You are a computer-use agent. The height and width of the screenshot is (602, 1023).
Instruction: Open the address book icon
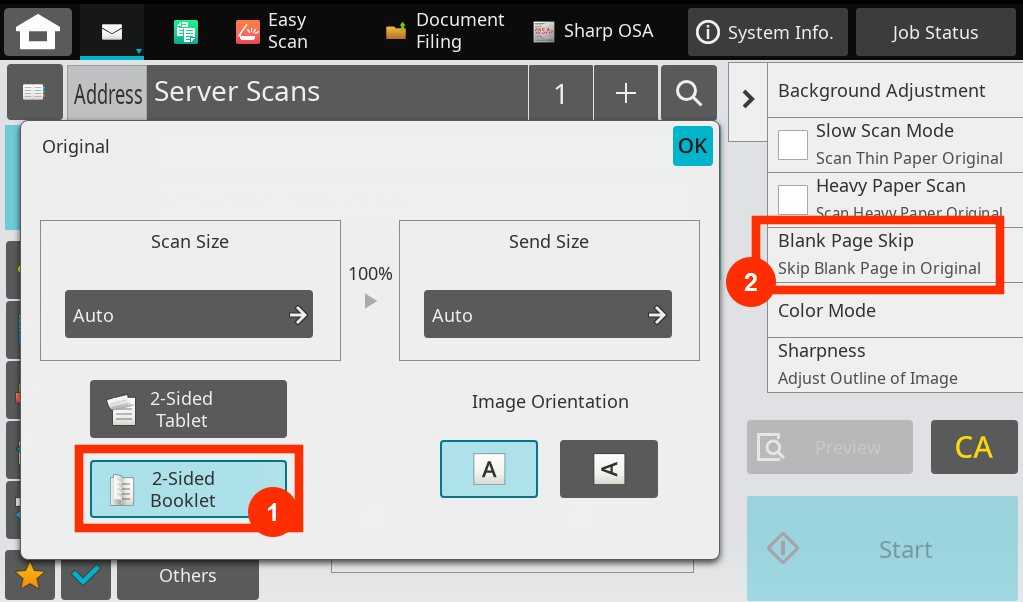pyautogui.click(x=34, y=92)
